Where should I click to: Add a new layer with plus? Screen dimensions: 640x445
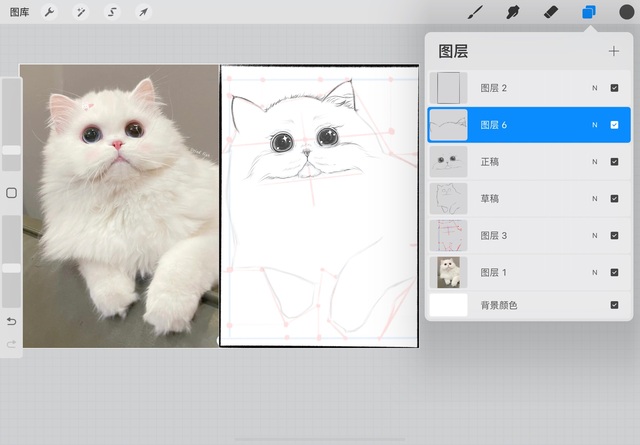point(613,51)
